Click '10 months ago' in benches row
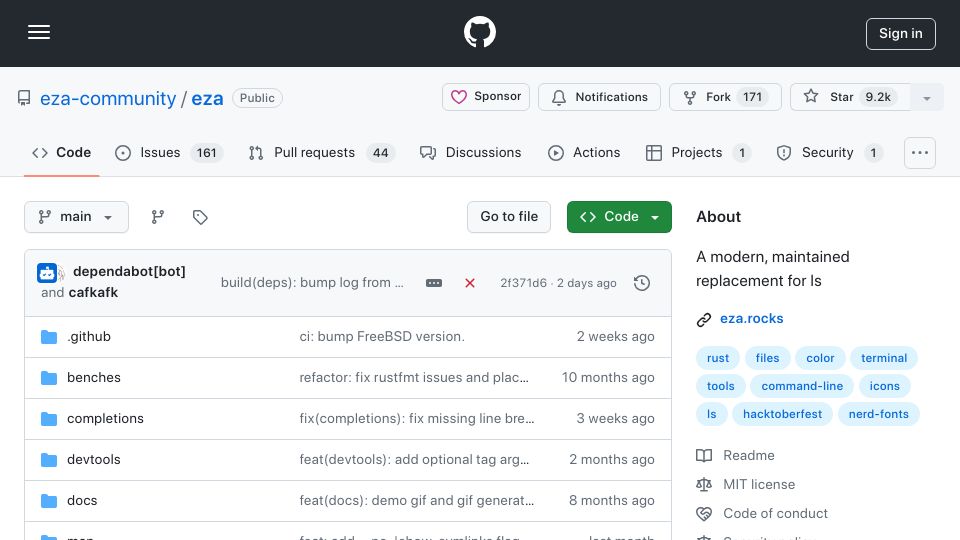Viewport: 960px width, 540px height. pyautogui.click(x=608, y=377)
